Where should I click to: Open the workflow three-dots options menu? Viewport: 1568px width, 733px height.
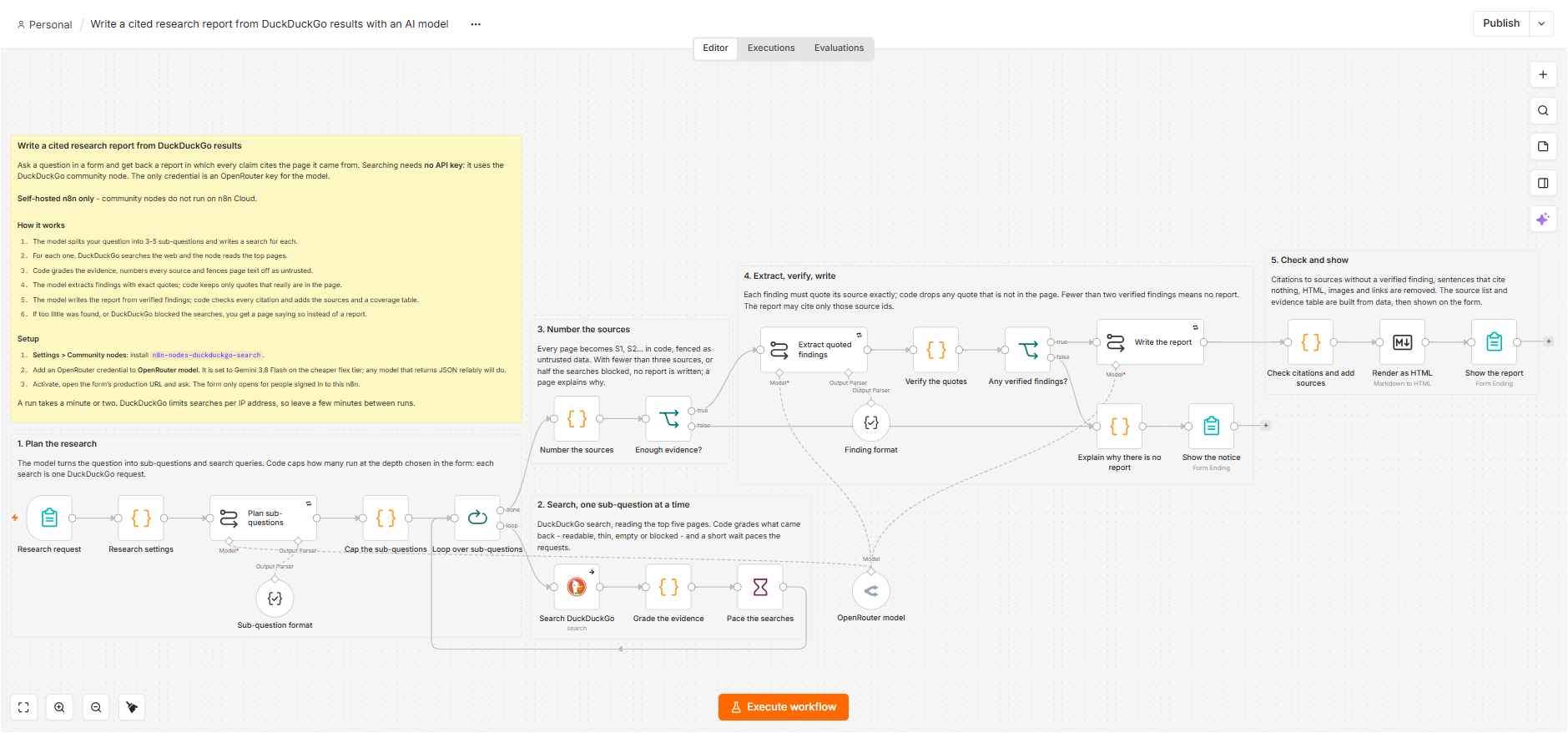(476, 24)
